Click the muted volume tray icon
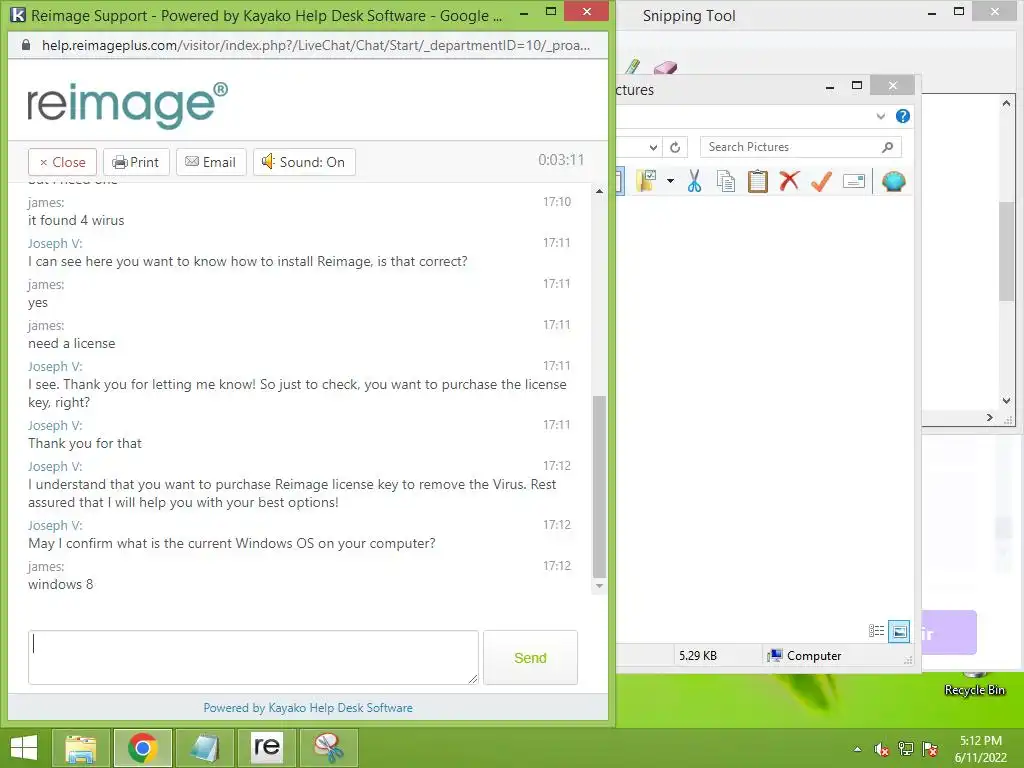Screen dimensions: 1024x768 [x=881, y=749]
